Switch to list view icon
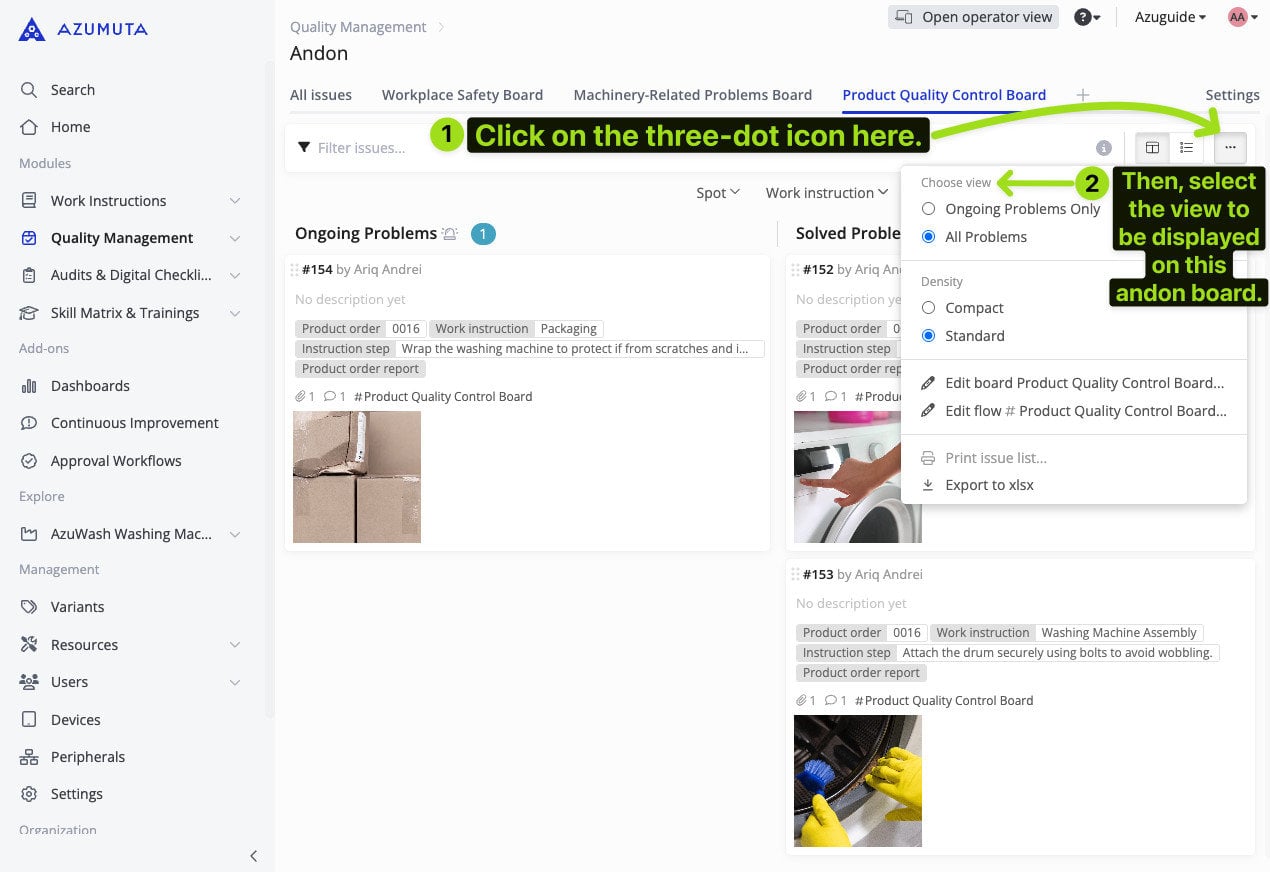 pyautogui.click(x=1186, y=148)
